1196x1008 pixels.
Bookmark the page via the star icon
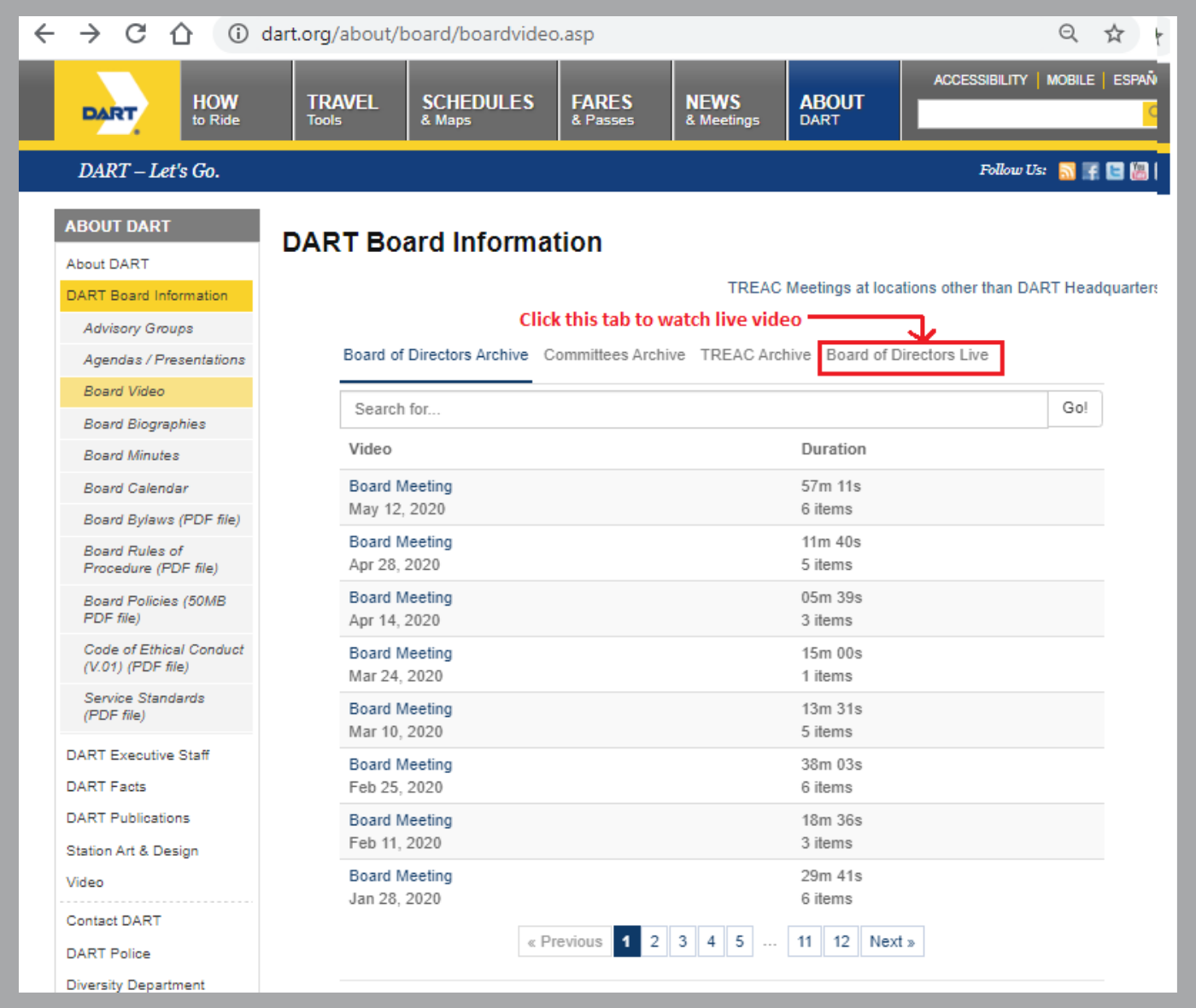point(1112,35)
